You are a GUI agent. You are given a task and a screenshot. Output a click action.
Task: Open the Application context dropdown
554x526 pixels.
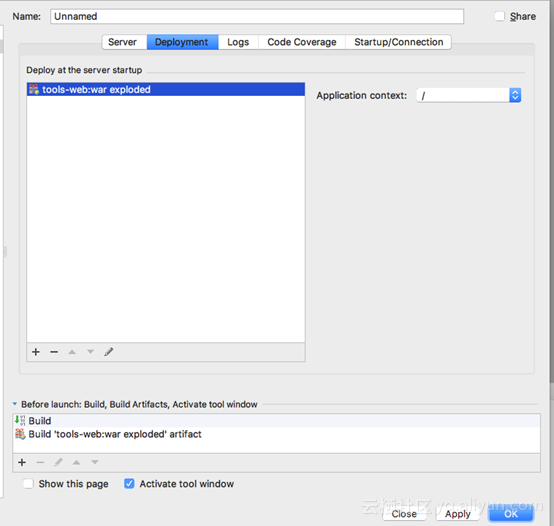[x=515, y=95]
